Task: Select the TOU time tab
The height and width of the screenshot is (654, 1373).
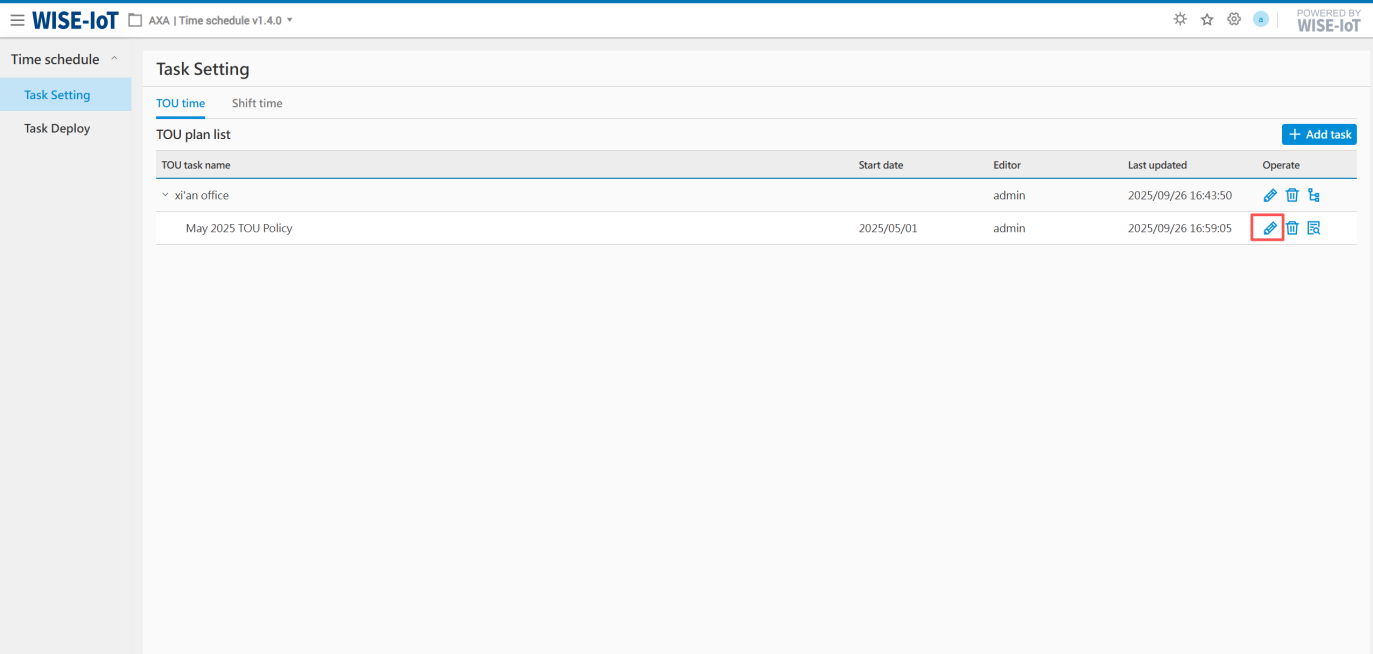Action: point(180,103)
